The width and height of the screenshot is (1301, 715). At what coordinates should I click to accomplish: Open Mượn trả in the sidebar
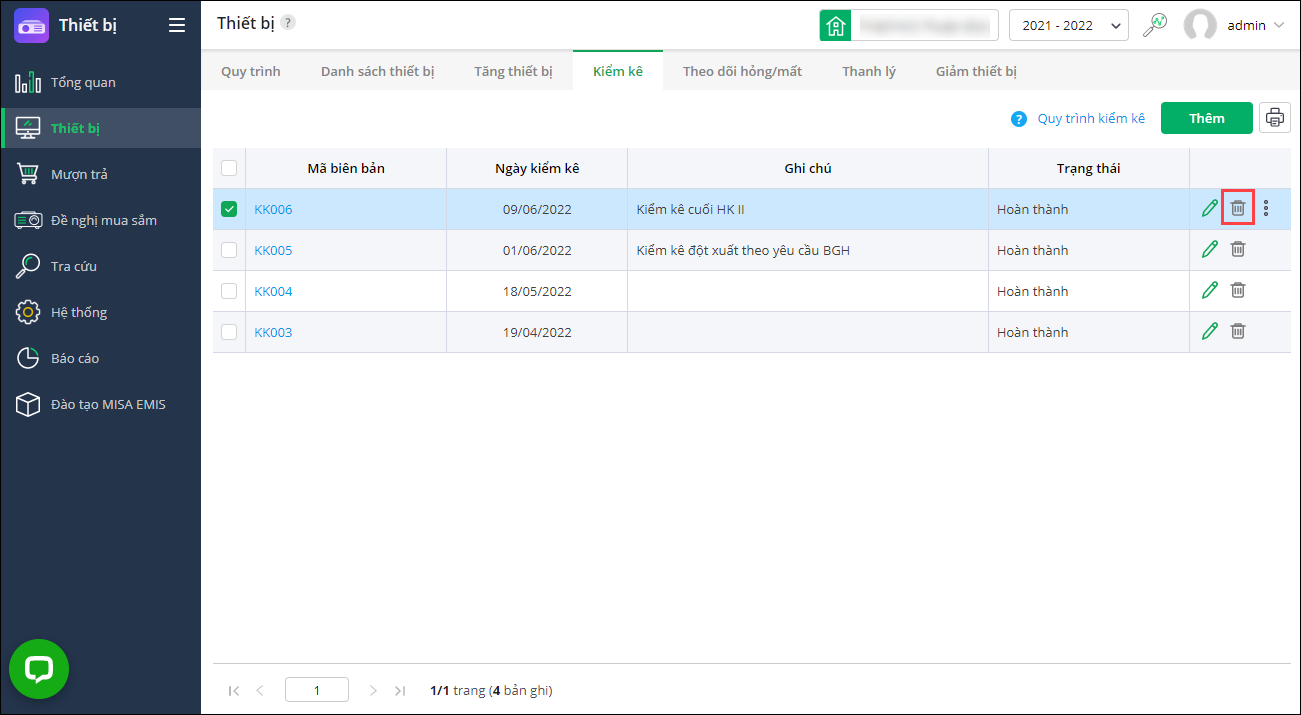[x=100, y=174]
